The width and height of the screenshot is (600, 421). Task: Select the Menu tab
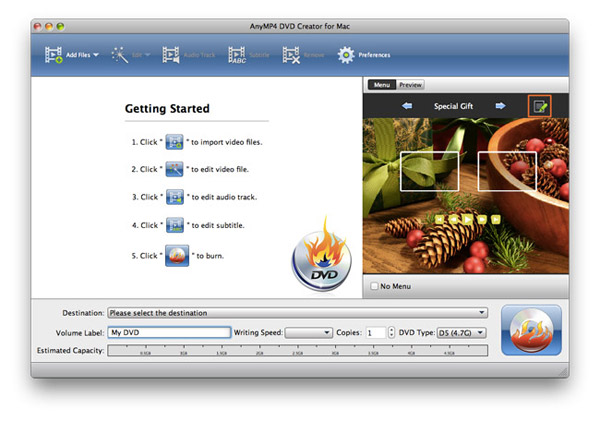point(382,85)
